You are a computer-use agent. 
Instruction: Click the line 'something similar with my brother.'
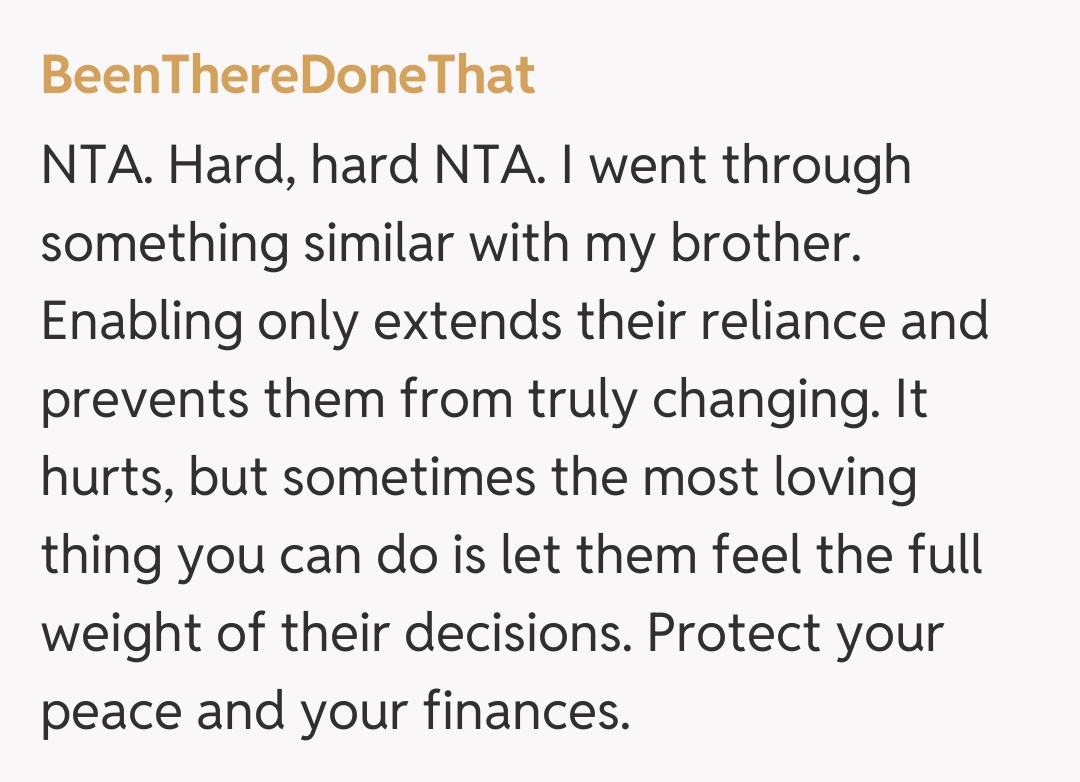tap(451, 244)
